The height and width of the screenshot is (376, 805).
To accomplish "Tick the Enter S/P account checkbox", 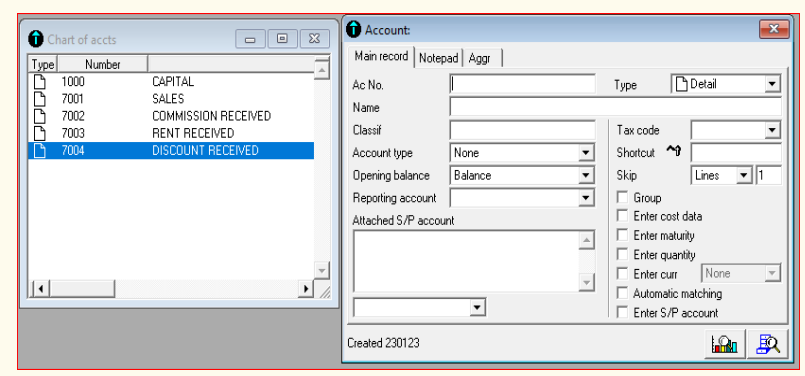I will [x=623, y=312].
